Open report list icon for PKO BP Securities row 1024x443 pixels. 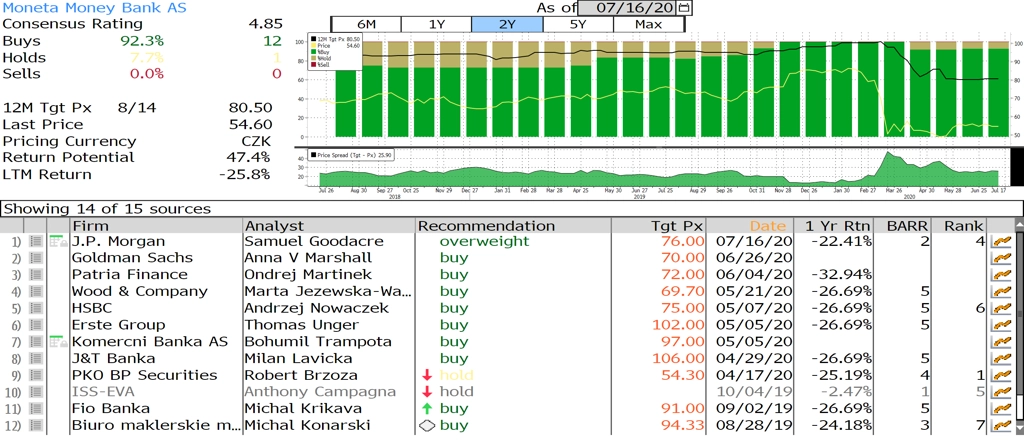37,376
